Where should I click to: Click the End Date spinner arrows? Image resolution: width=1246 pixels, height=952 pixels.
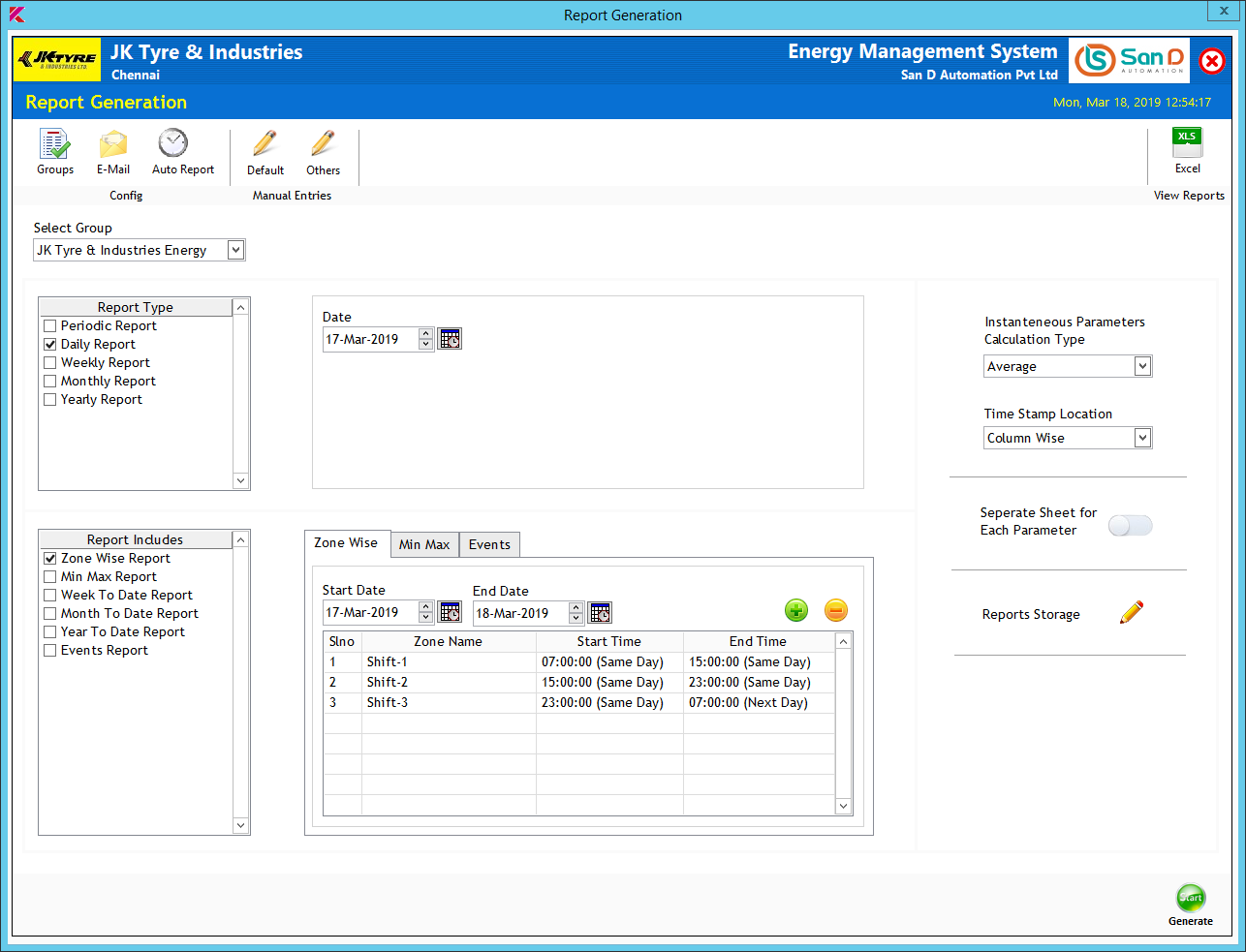point(576,613)
